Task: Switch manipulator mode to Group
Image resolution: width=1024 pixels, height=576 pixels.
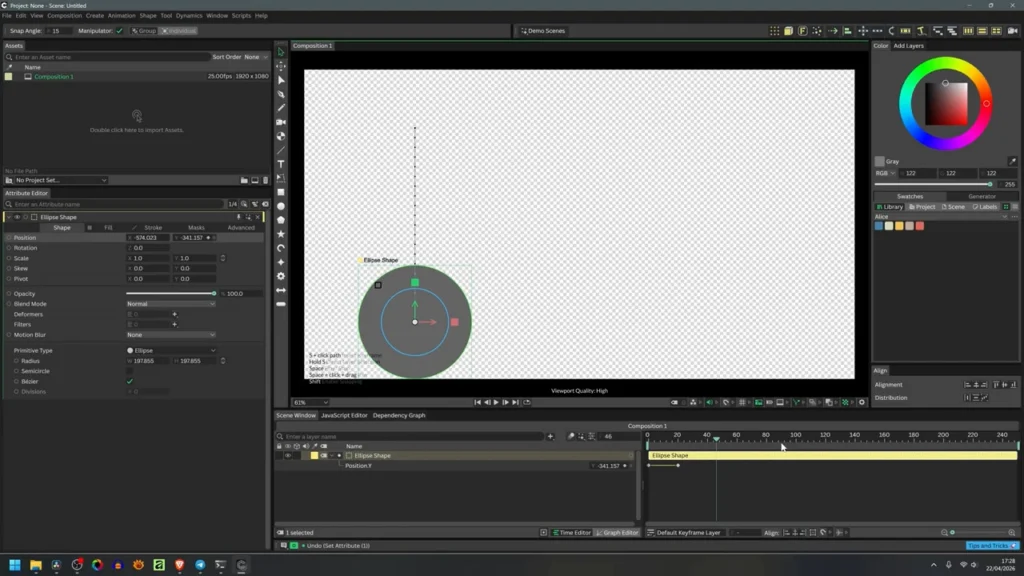Action: [144, 31]
